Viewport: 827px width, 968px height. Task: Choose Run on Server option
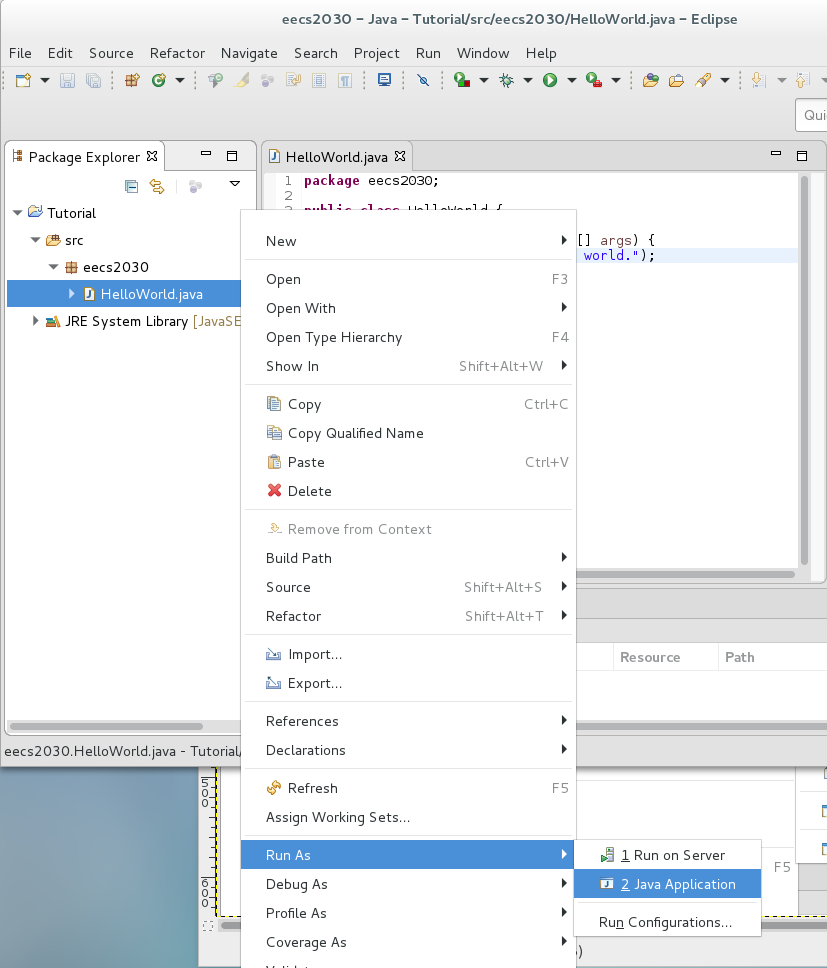click(667, 855)
